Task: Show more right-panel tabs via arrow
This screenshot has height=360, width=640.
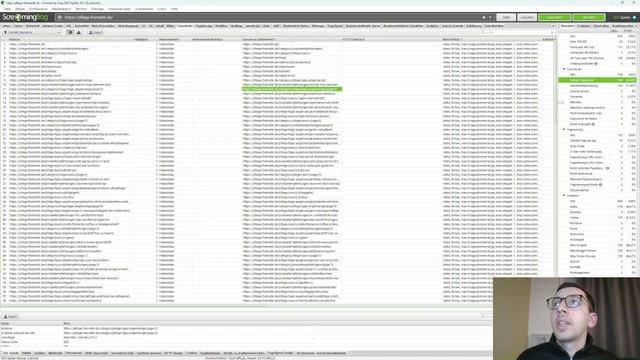Action: 636,26
